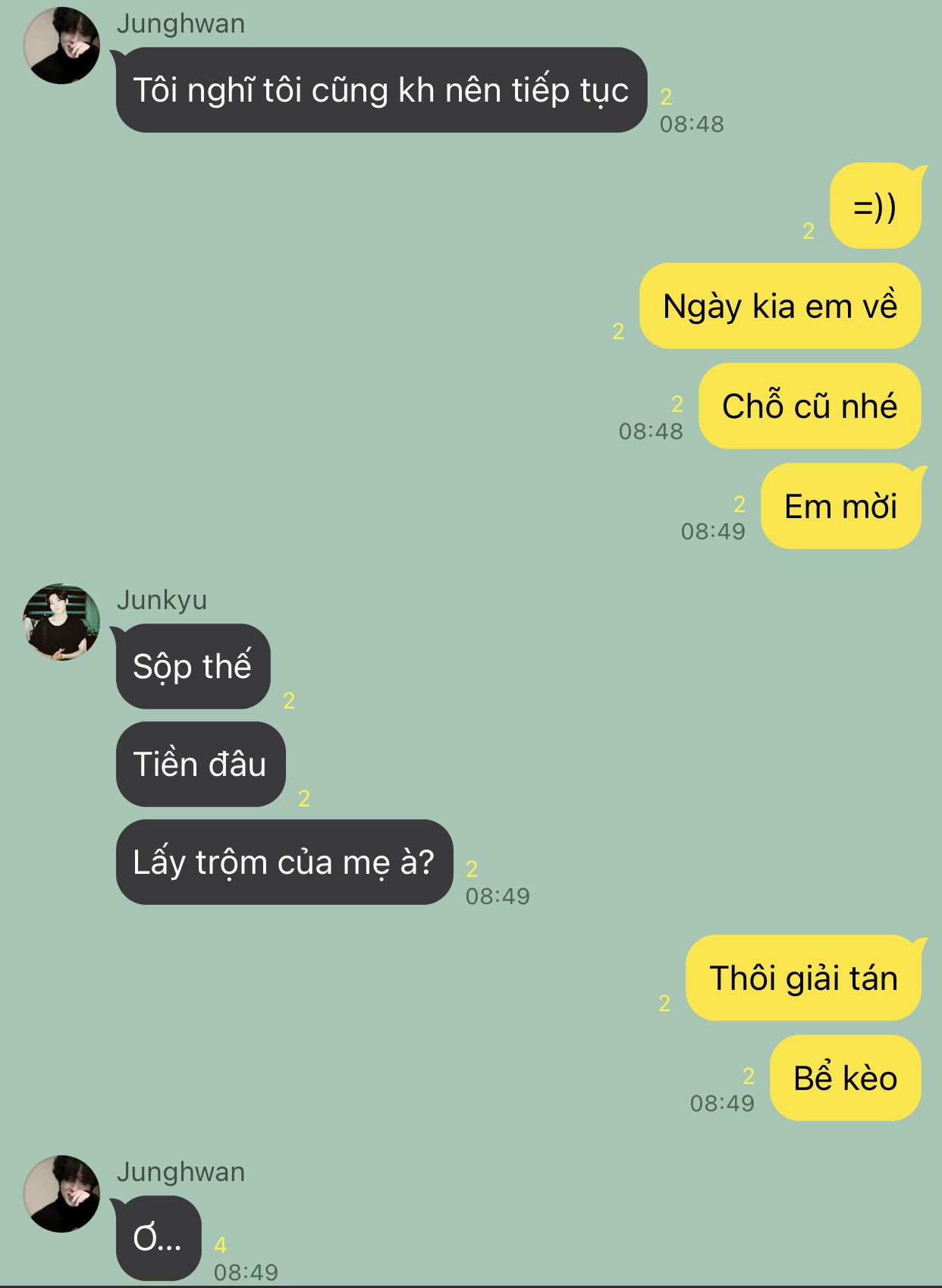The image size is (942, 1288).
Task: Select the 'Thôi giải tán' bubble
Action: coord(804,978)
